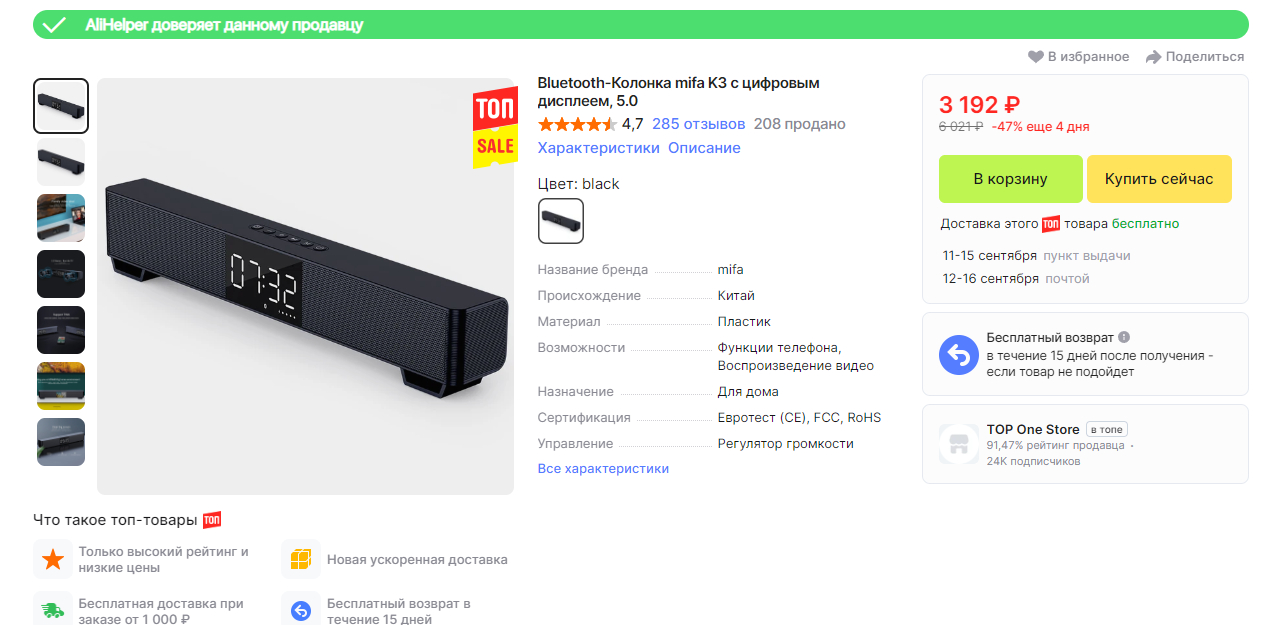Select the black color swatch

[x=561, y=221]
